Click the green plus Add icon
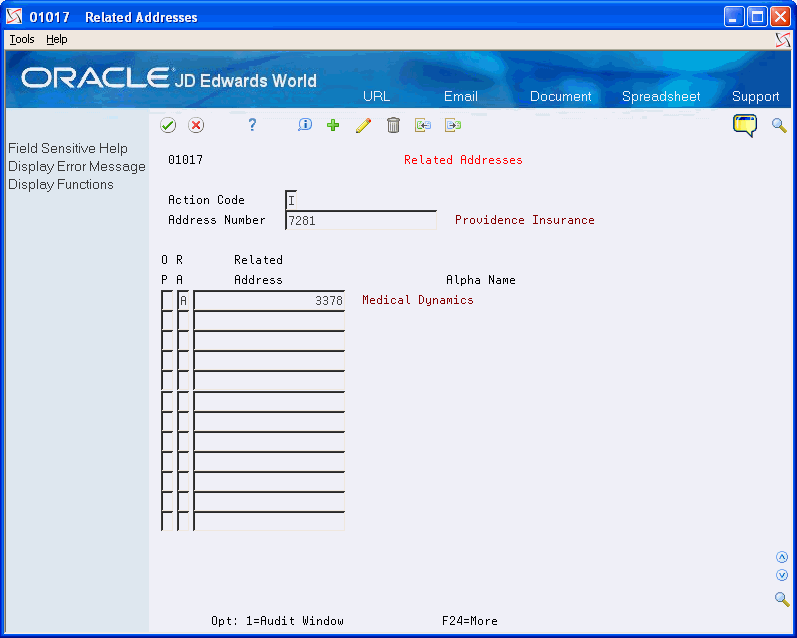The image size is (797, 638). (x=333, y=125)
